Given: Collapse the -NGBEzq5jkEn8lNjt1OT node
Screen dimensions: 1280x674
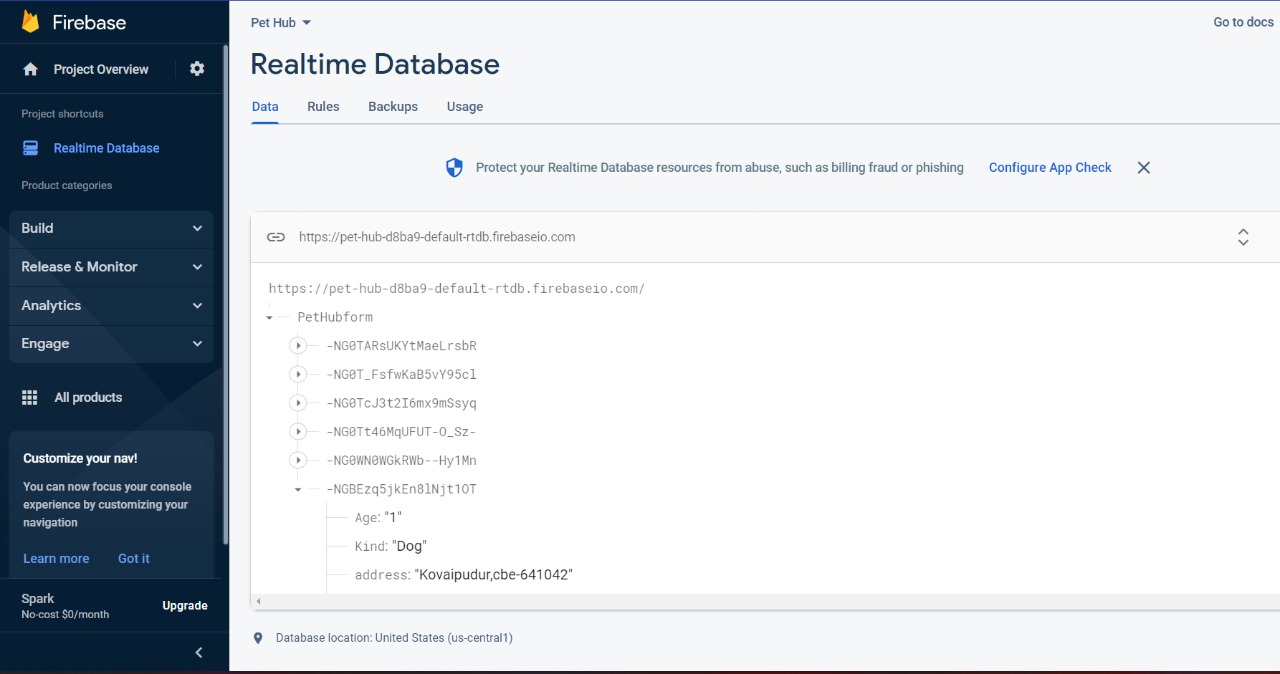Looking at the screenshot, I should pyautogui.click(x=298, y=490).
